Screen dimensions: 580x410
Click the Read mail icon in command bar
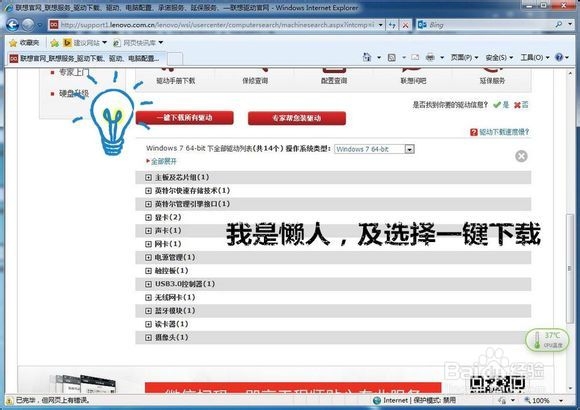[x=415, y=57]
